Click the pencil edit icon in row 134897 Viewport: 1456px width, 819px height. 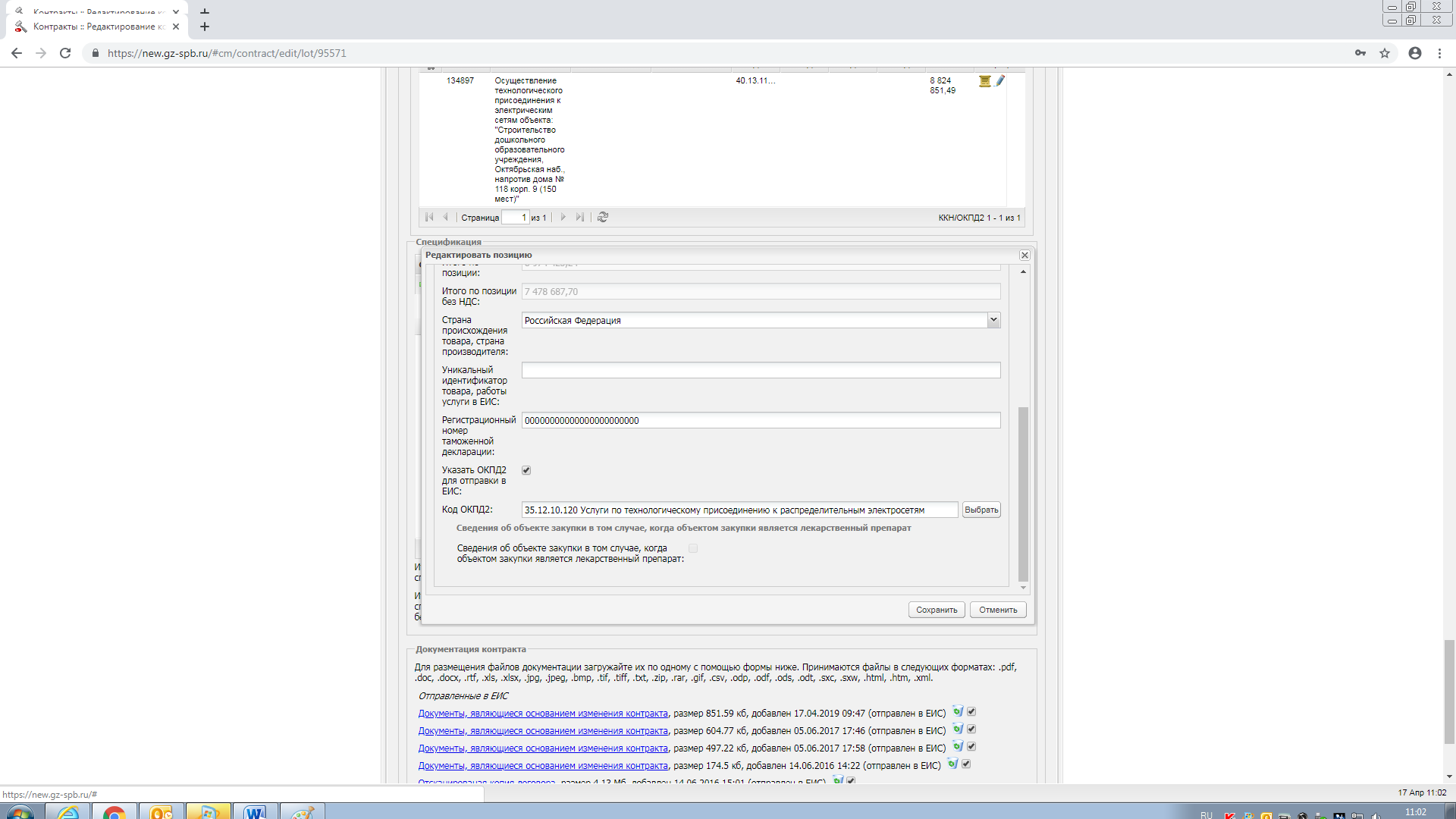(x=1000, y=80)
